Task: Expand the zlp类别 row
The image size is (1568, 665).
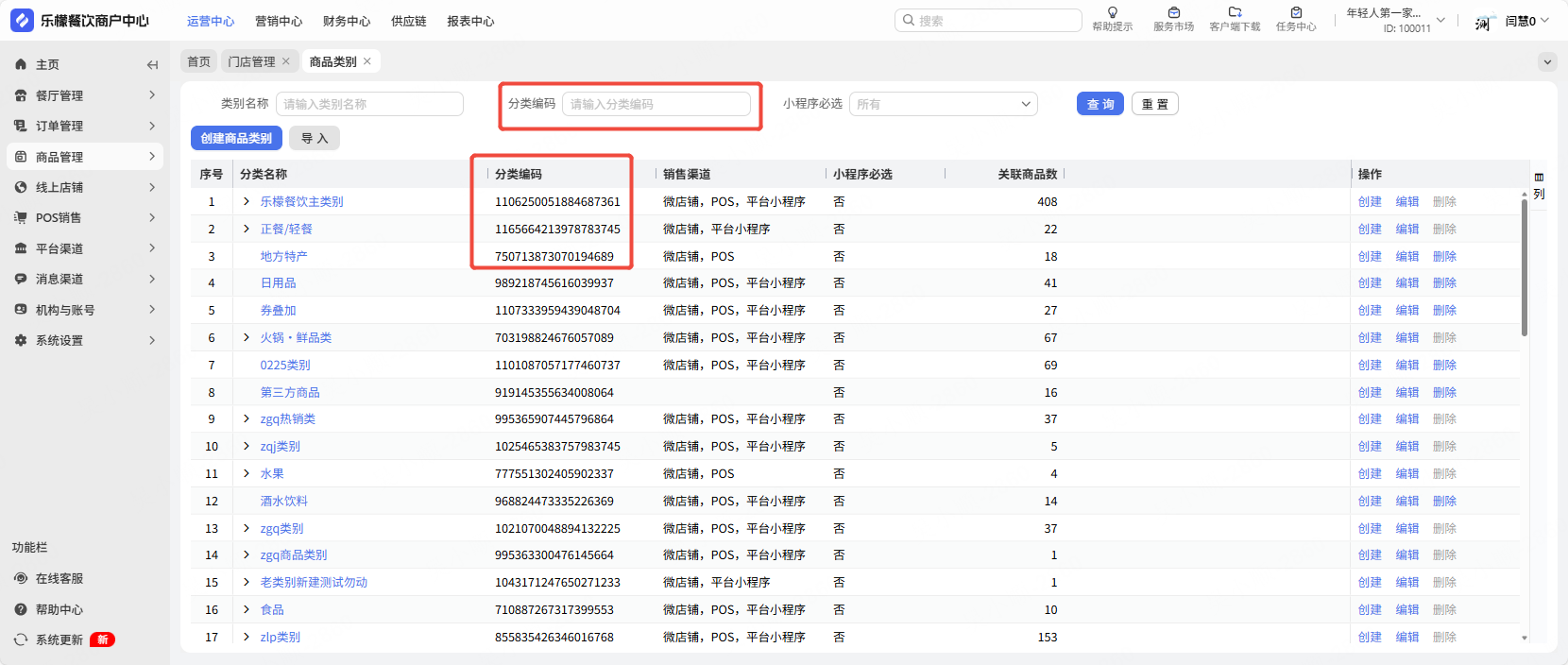Action: tap(247, 637)
